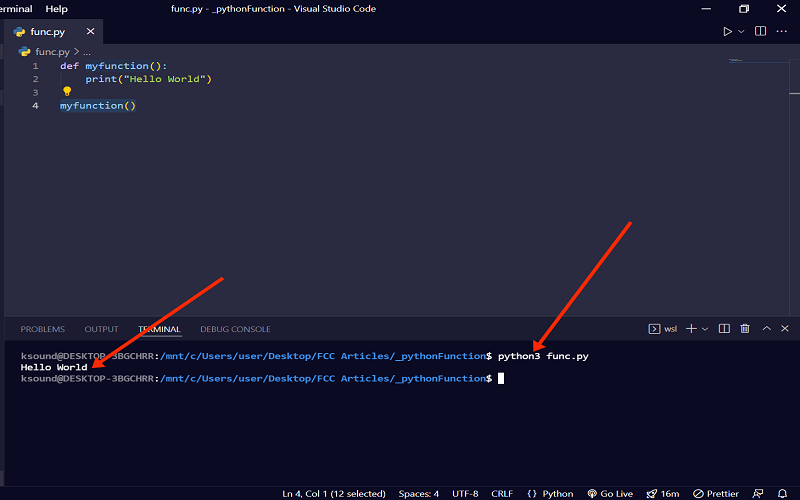
Task: Click the lightbulb code action icon
Action: click(x=68, y=91)
